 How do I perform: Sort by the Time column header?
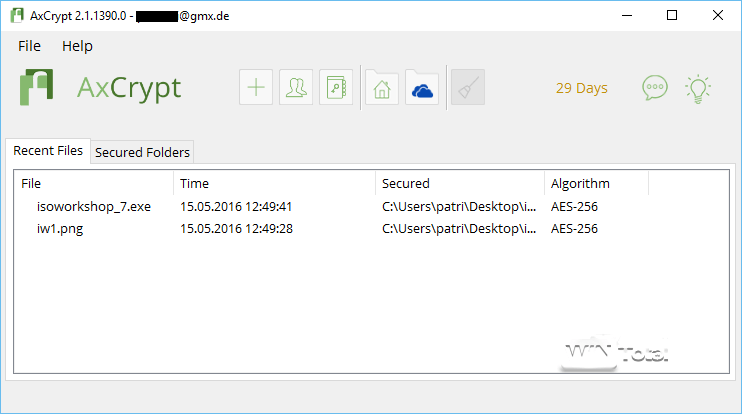tap(194, 183)
